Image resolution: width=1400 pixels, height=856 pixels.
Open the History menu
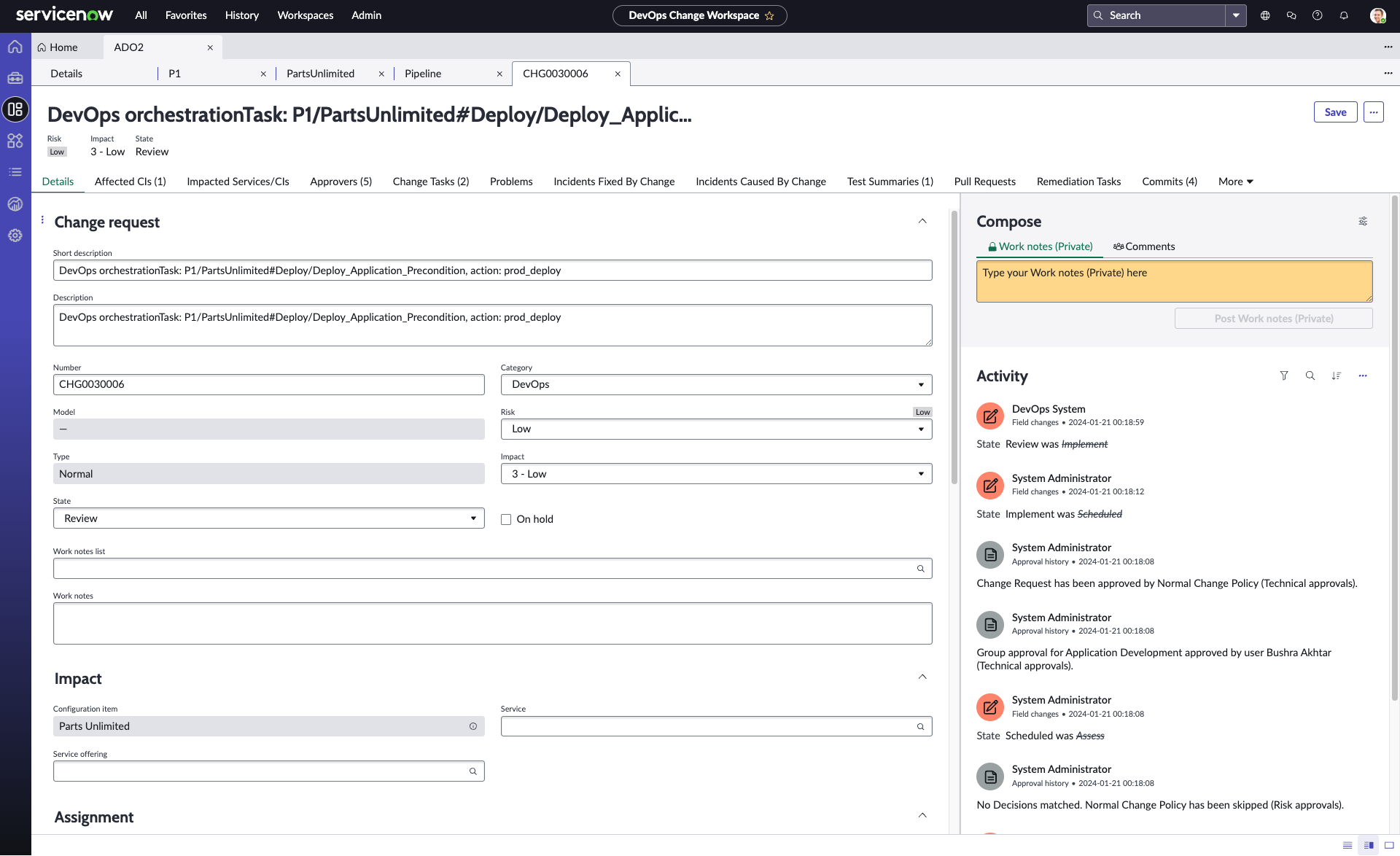[x=242, y=15]
